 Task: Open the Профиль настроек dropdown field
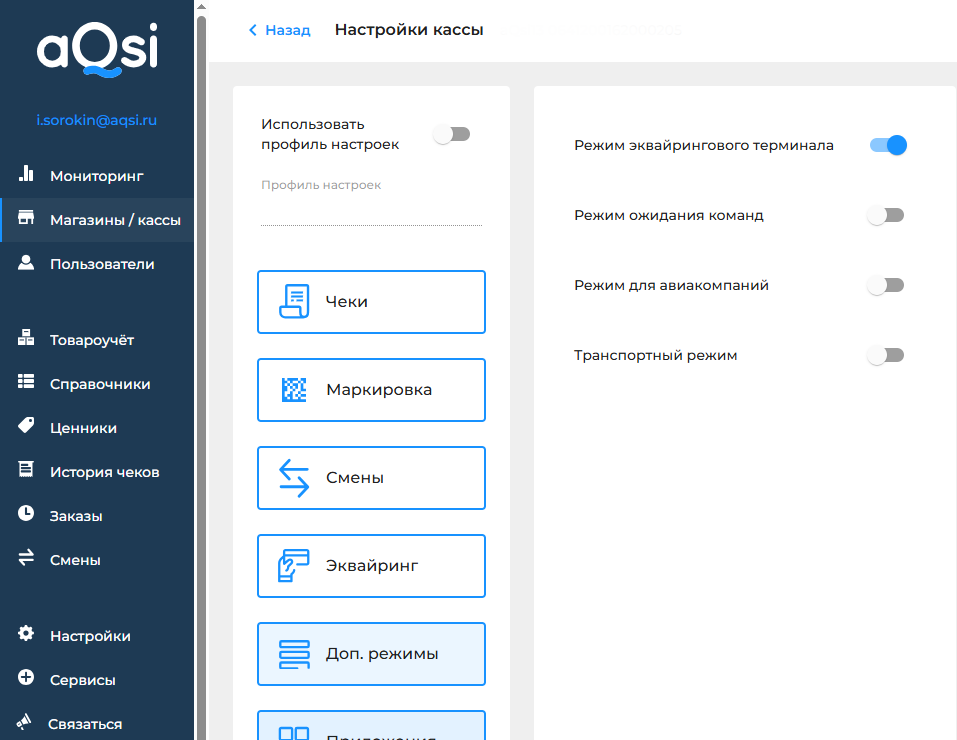[371, 212]
